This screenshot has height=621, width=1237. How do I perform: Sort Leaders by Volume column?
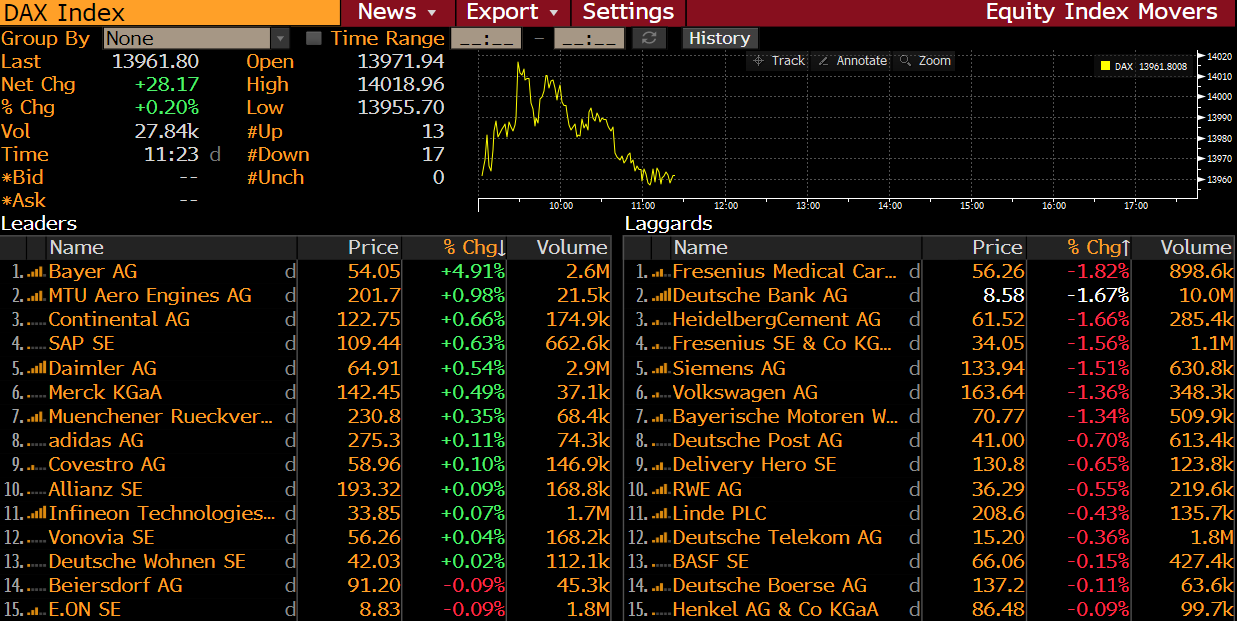point(561,247)
